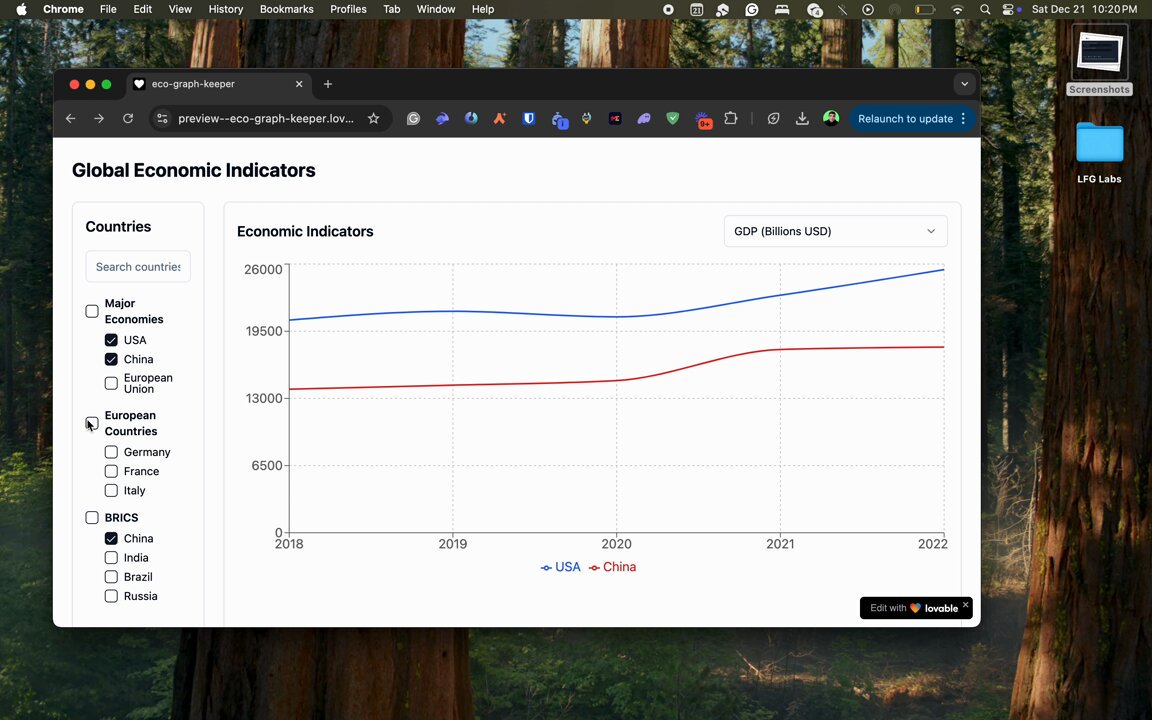Click the USA legend entry
Viewport: 1152px width, 720px height.
click(x=561, y=567)
